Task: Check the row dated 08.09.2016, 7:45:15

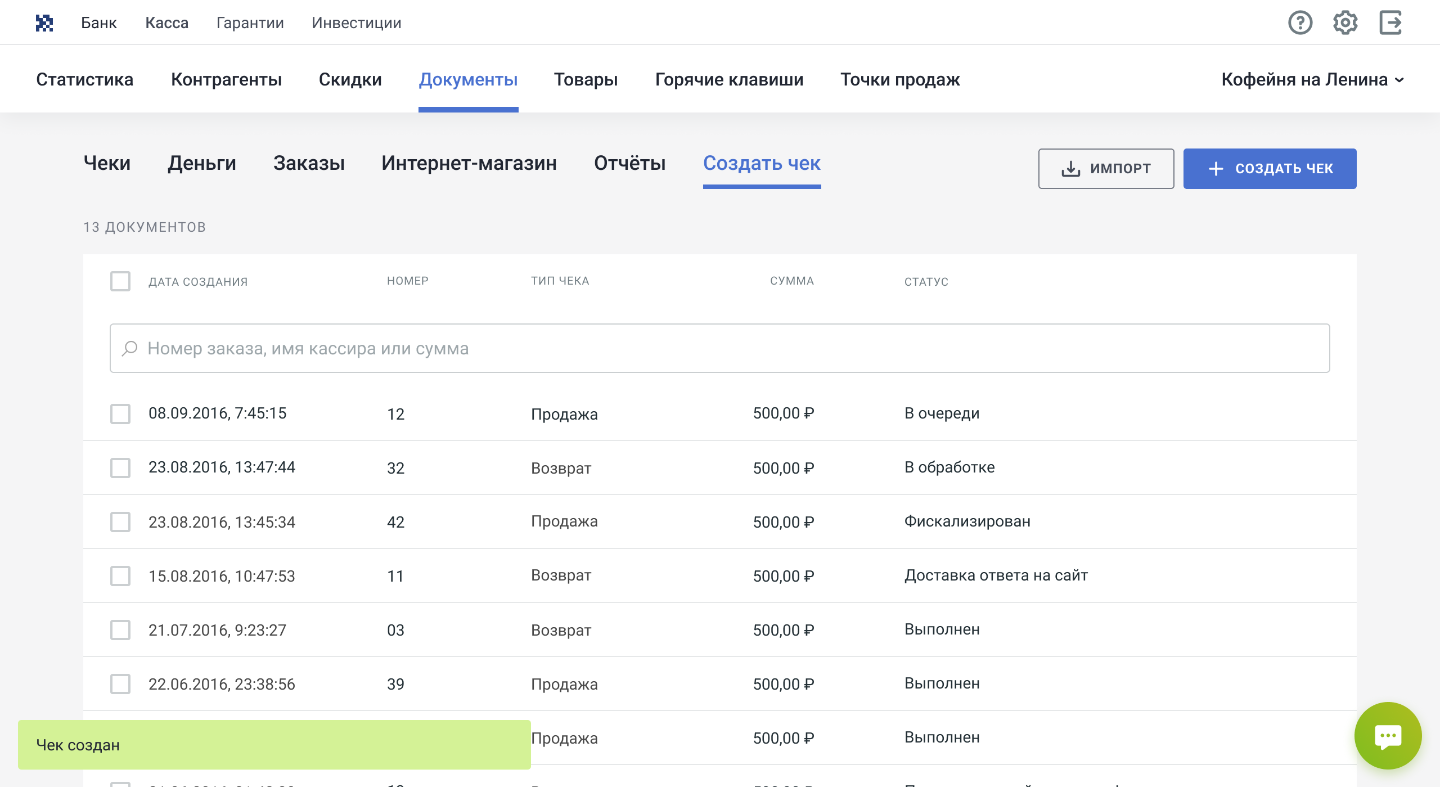Action: point(120,413)
